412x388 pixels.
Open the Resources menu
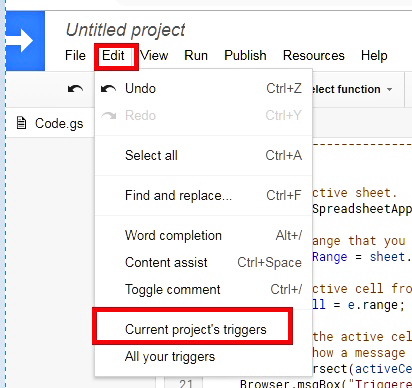pyautogui.click(x=314, y=55)
